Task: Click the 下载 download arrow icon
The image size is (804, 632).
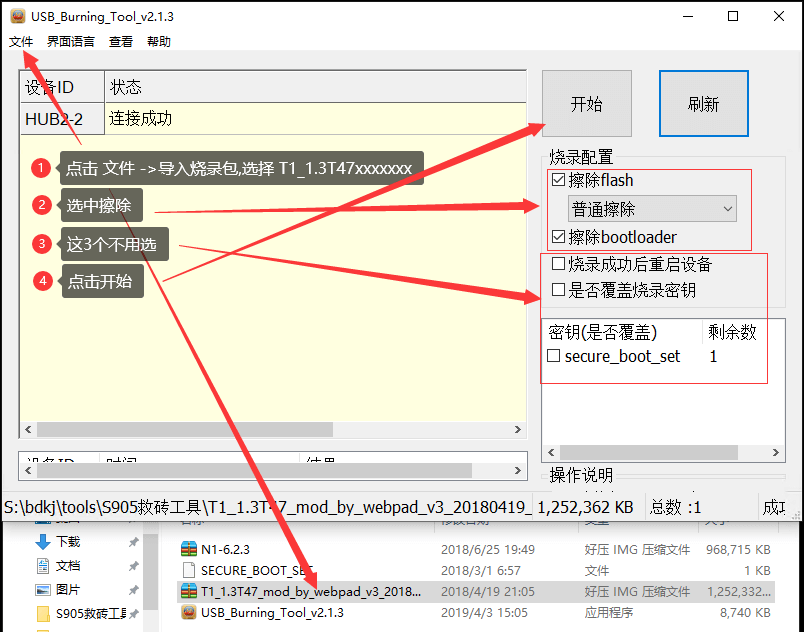Action: click(43, 542)
